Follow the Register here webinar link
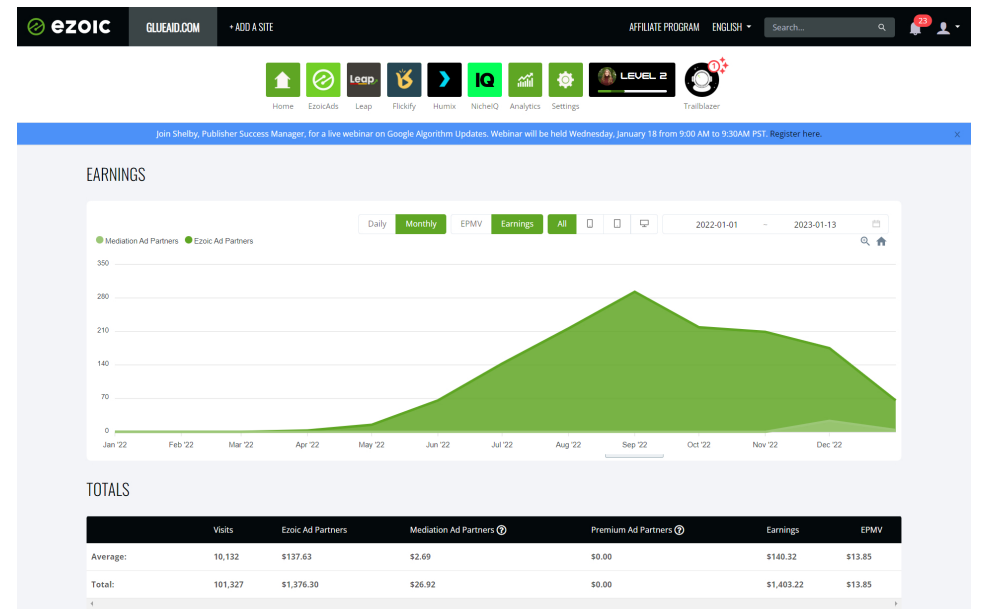Viewport: 989px width, 609px height. click(795, 134)
